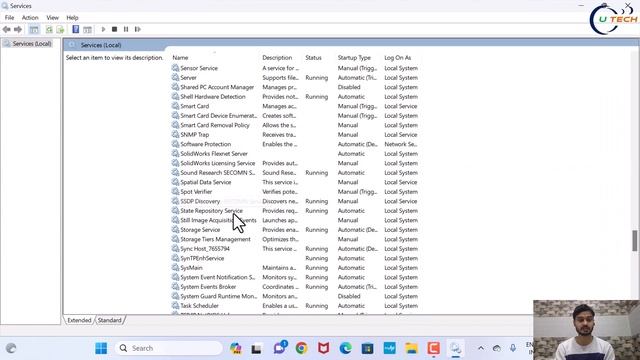Select the Sync Host_7655794 service
The image size is (640, 360).
pyautogui.click(x=295, y=249)
